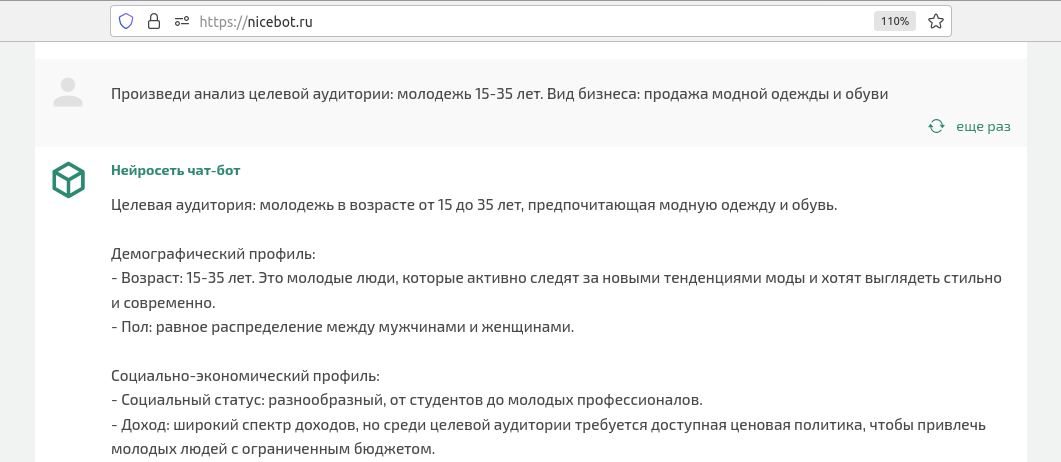
Task: Reset zoom using the 110% badge
Action: 895,22
